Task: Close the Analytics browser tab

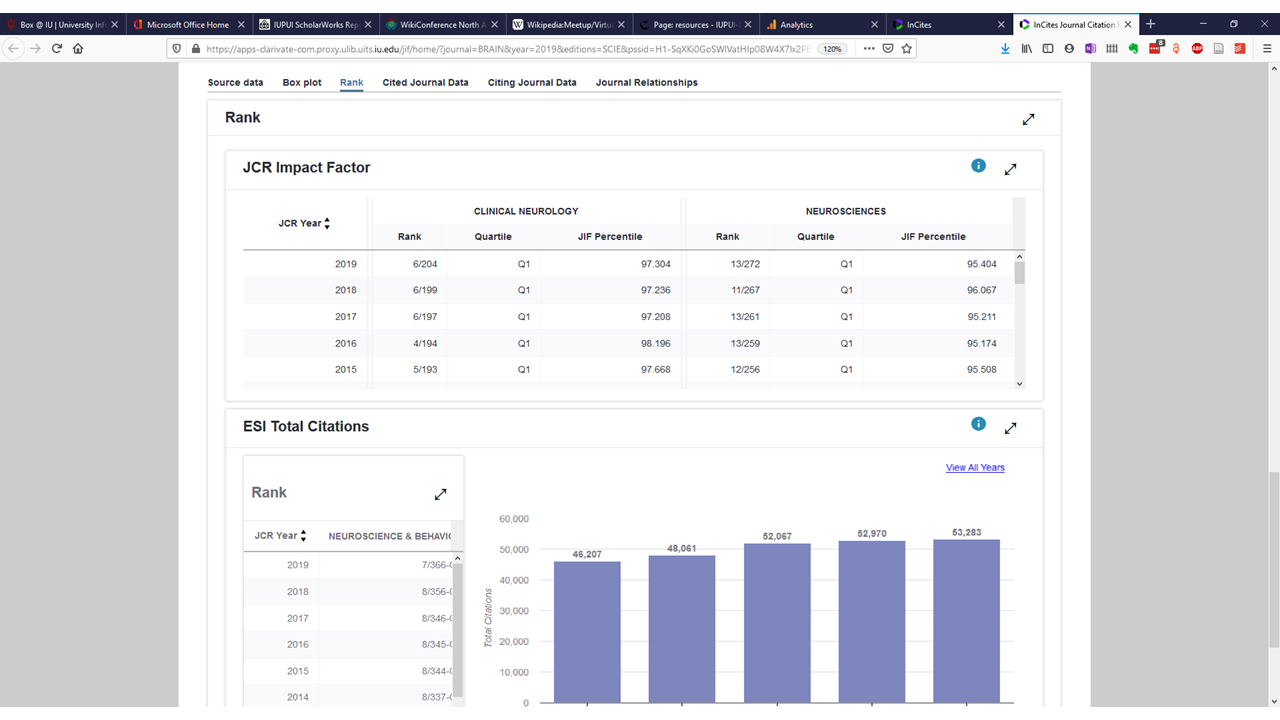Action: click(x=875, y=24)
